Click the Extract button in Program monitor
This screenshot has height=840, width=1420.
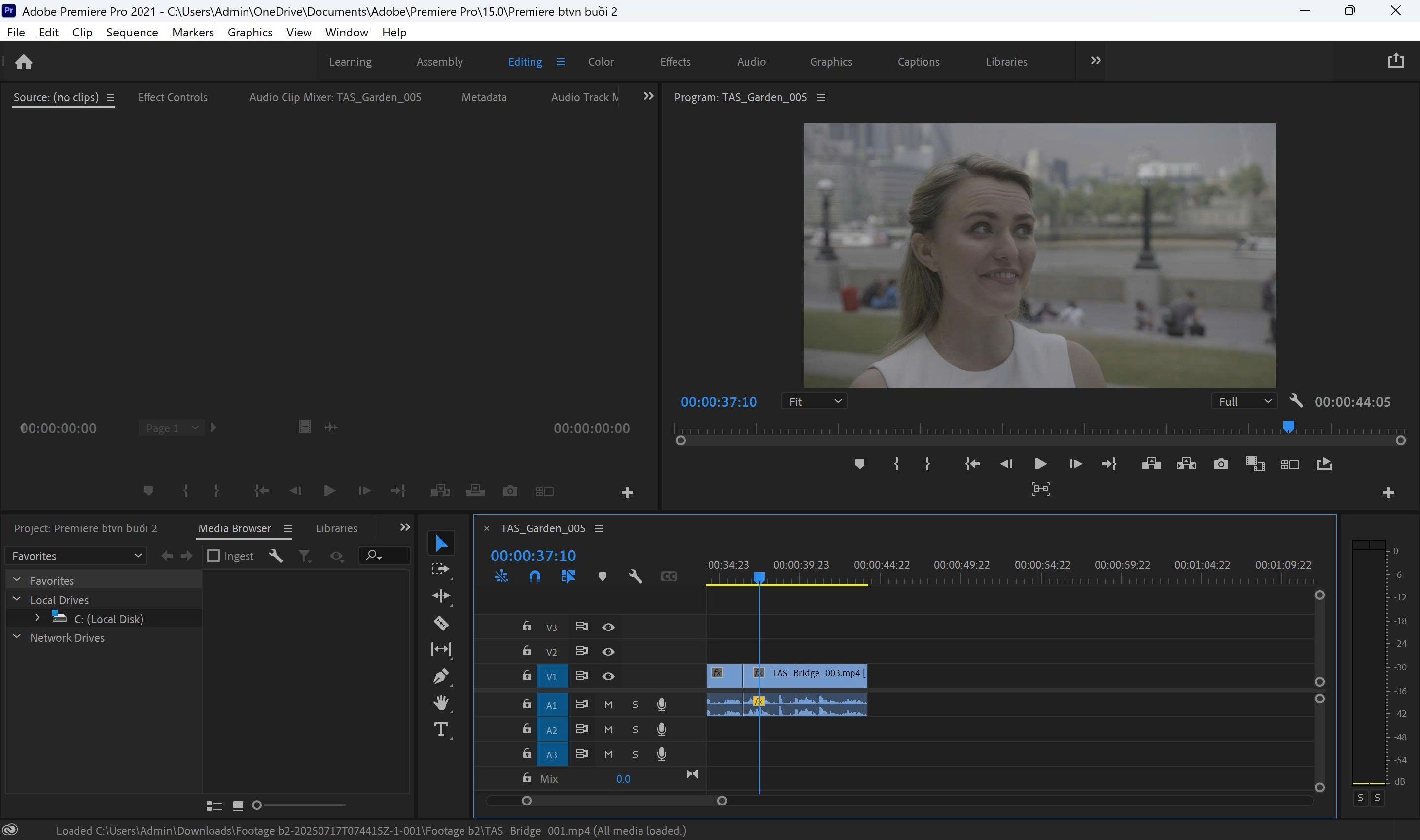tap(1186, 464)
